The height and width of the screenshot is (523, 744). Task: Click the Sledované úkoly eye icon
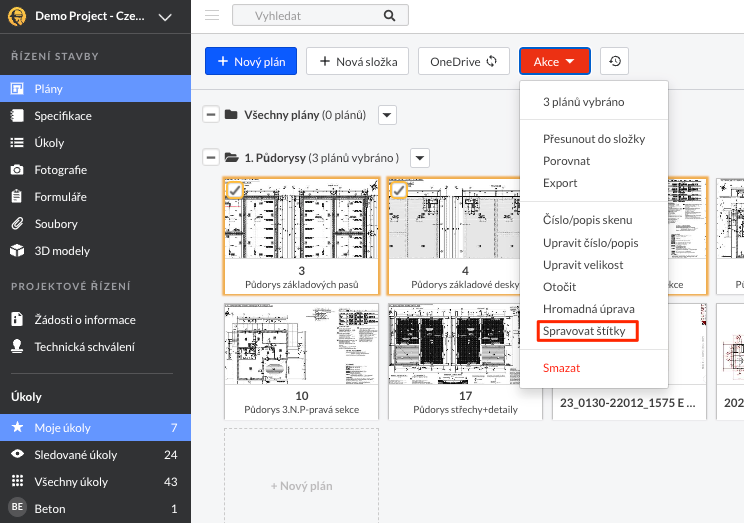17,454
